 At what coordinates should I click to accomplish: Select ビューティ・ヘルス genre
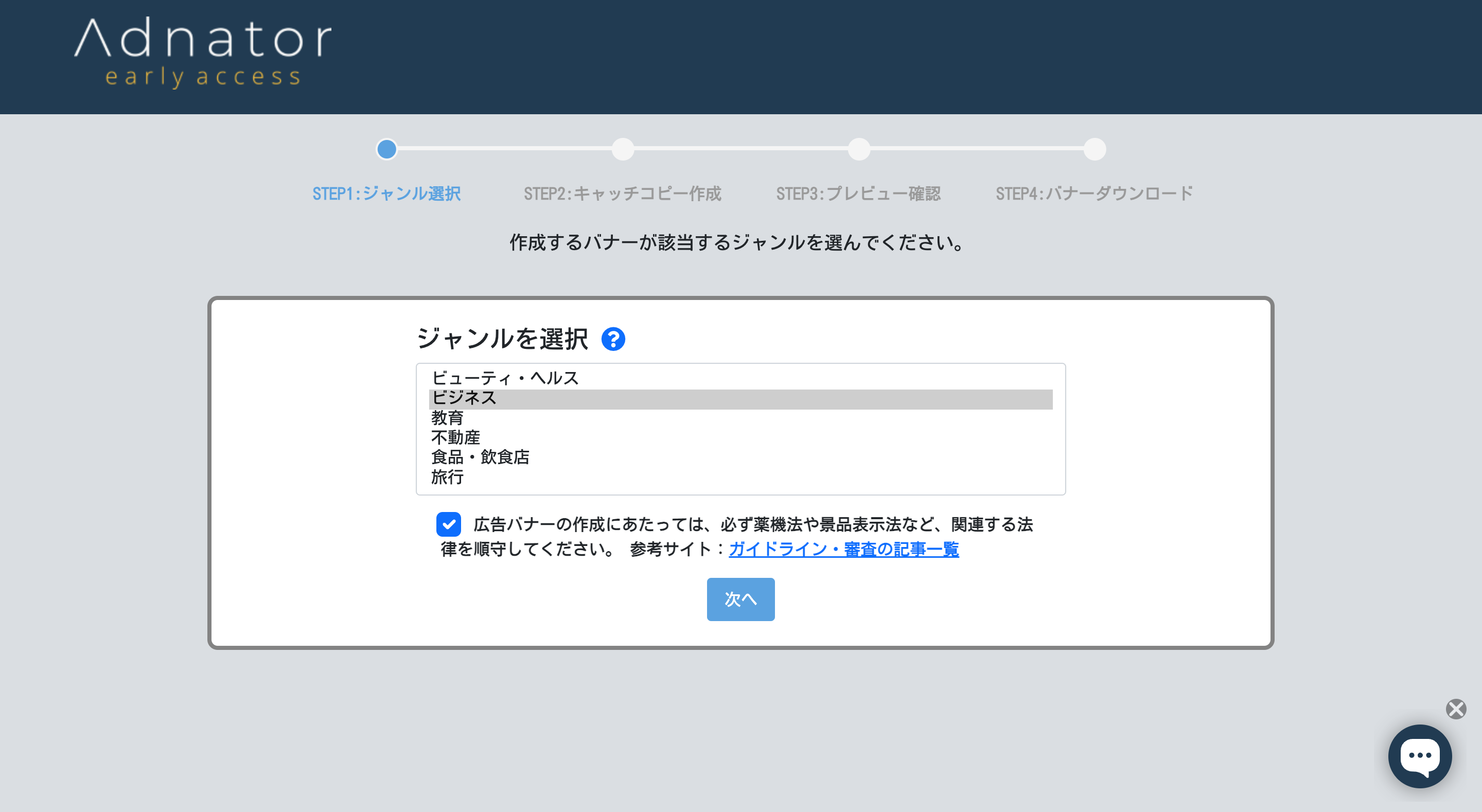coord(740,378)
